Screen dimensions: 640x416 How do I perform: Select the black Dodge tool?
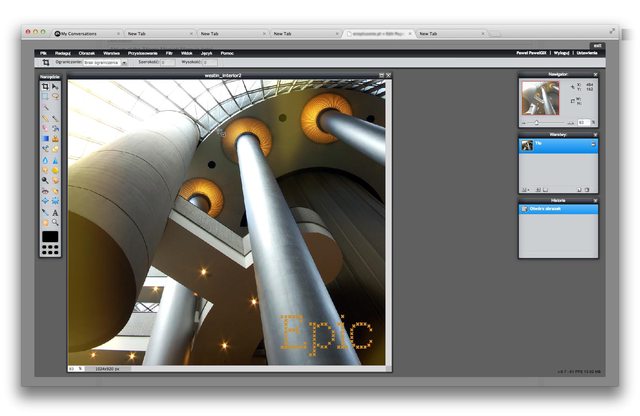coord(45,180)
